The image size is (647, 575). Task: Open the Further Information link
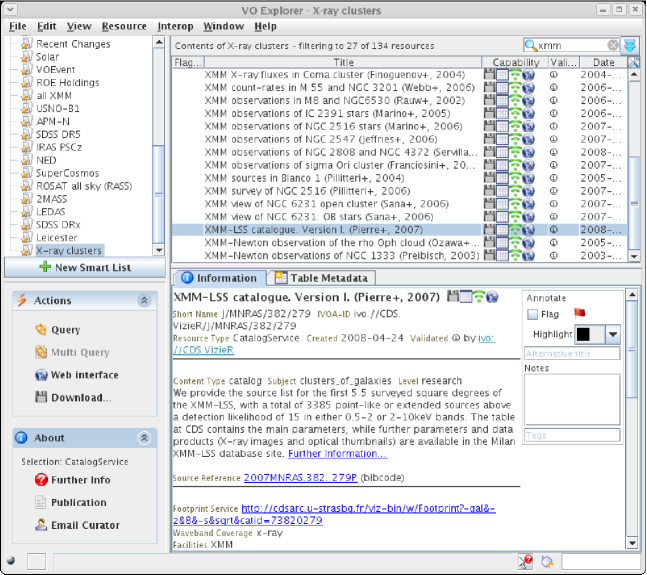338,453
